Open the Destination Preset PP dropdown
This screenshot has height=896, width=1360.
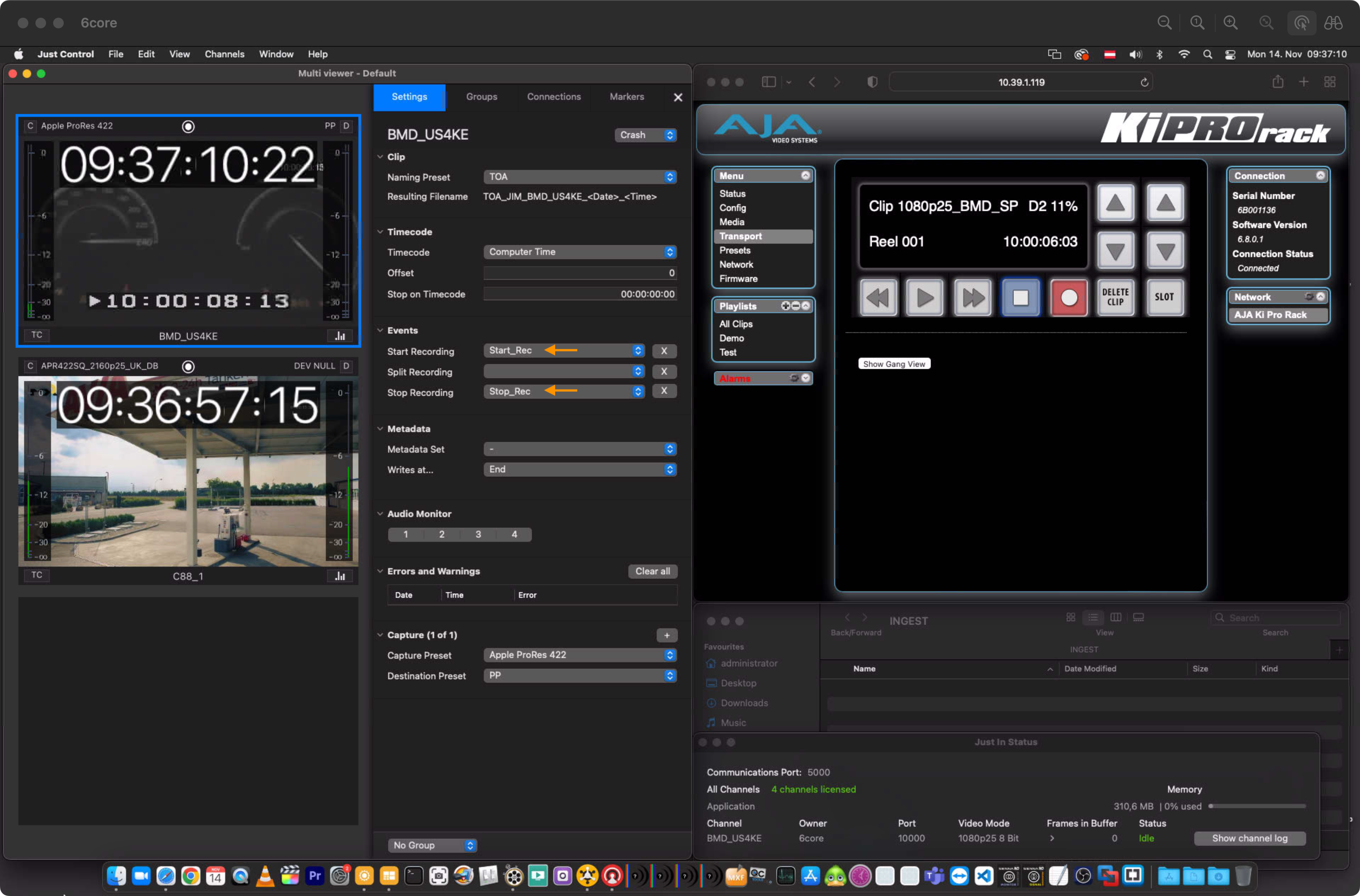pyautogui.click(x=580, y=676)
